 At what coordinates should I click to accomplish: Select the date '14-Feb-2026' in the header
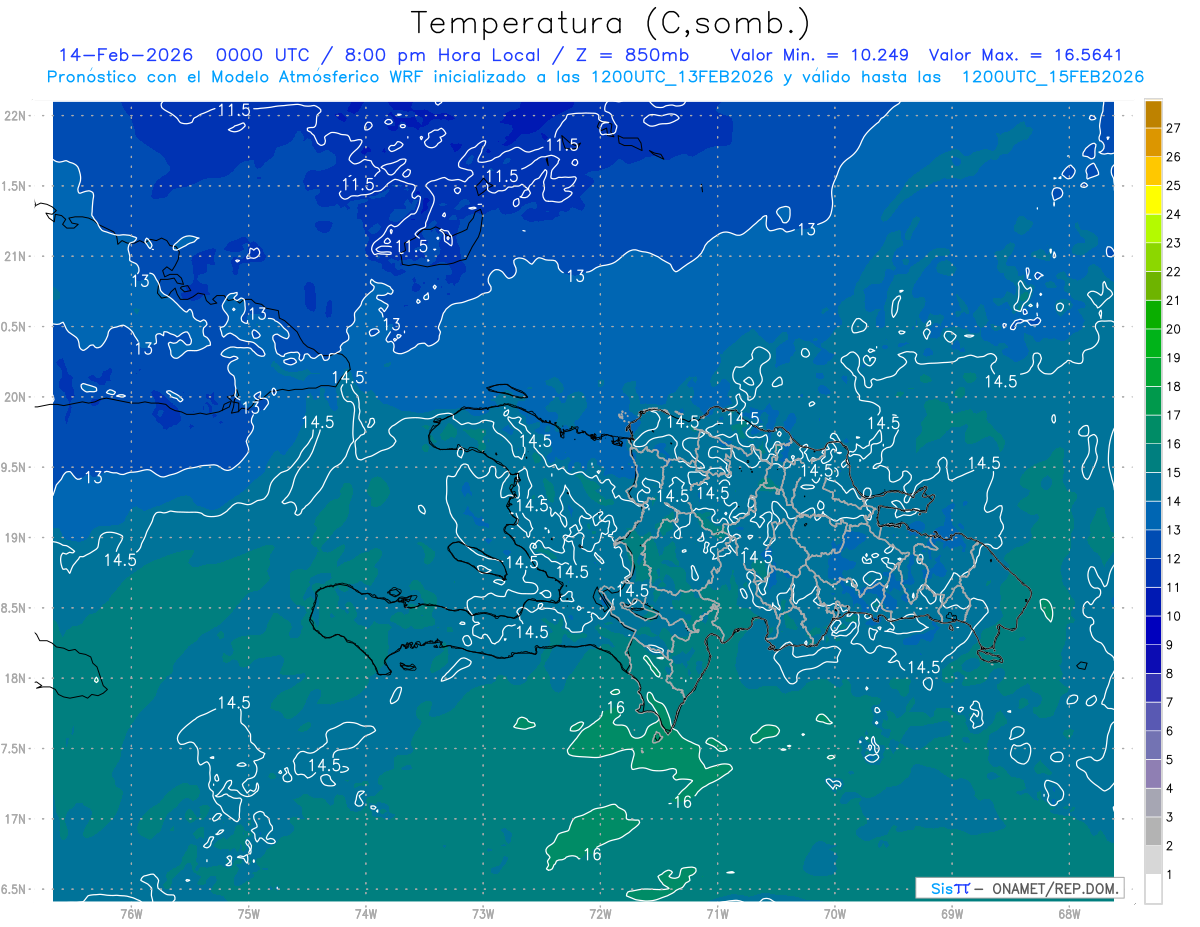[128, 55]
